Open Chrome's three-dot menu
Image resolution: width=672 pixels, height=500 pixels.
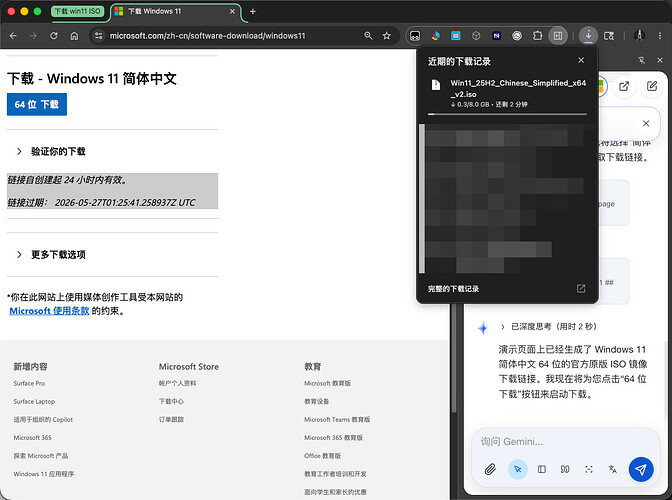pos(660,36)
